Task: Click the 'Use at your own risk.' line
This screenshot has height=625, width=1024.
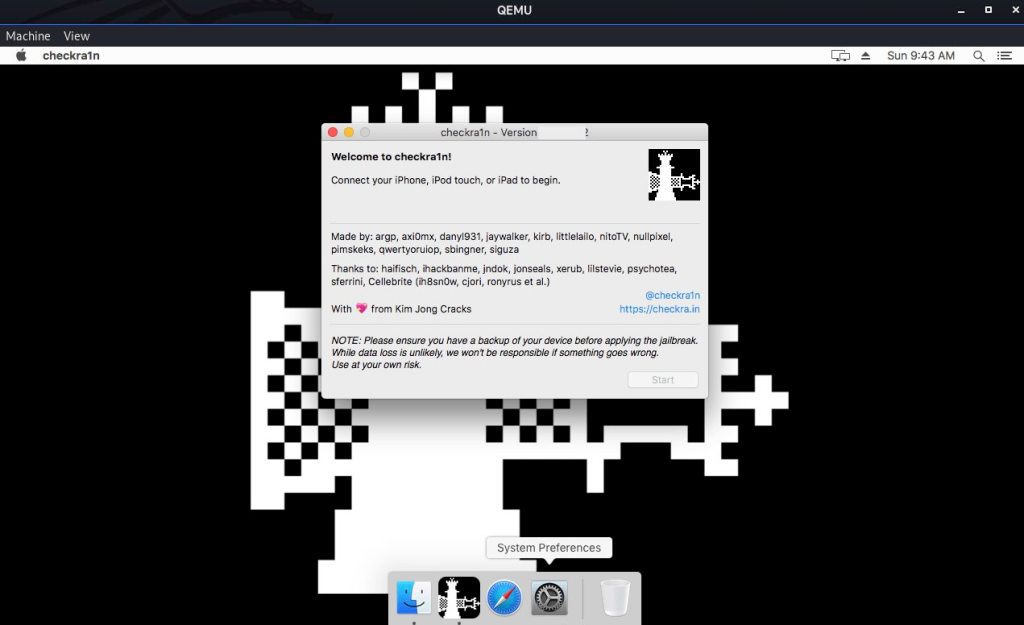Action: 376,364
